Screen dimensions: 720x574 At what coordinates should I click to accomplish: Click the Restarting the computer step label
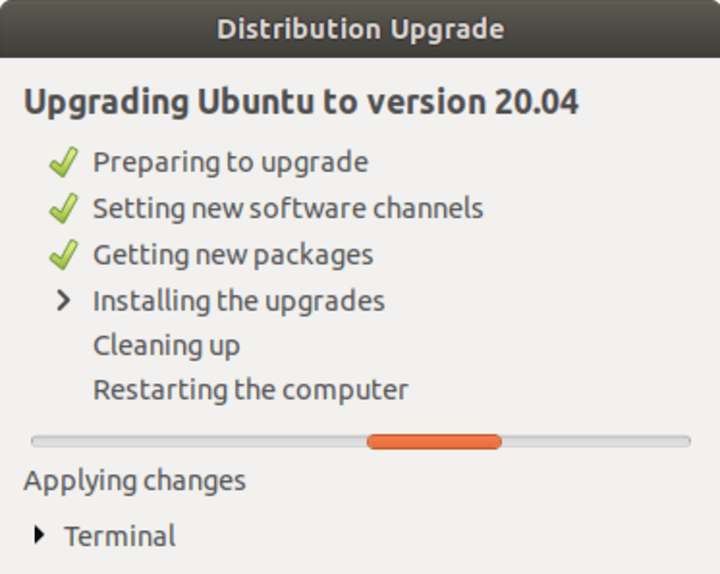point(251,391)
